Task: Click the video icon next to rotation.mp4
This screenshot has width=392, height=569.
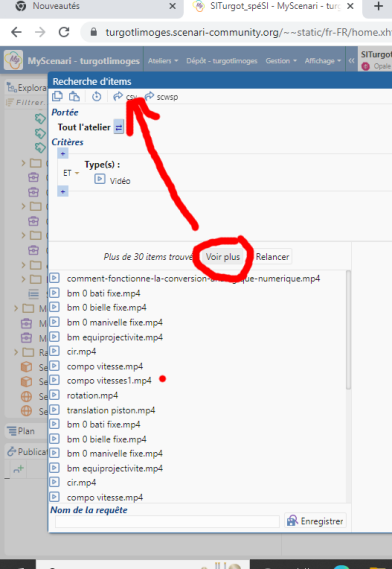Action: coord(54,395)
